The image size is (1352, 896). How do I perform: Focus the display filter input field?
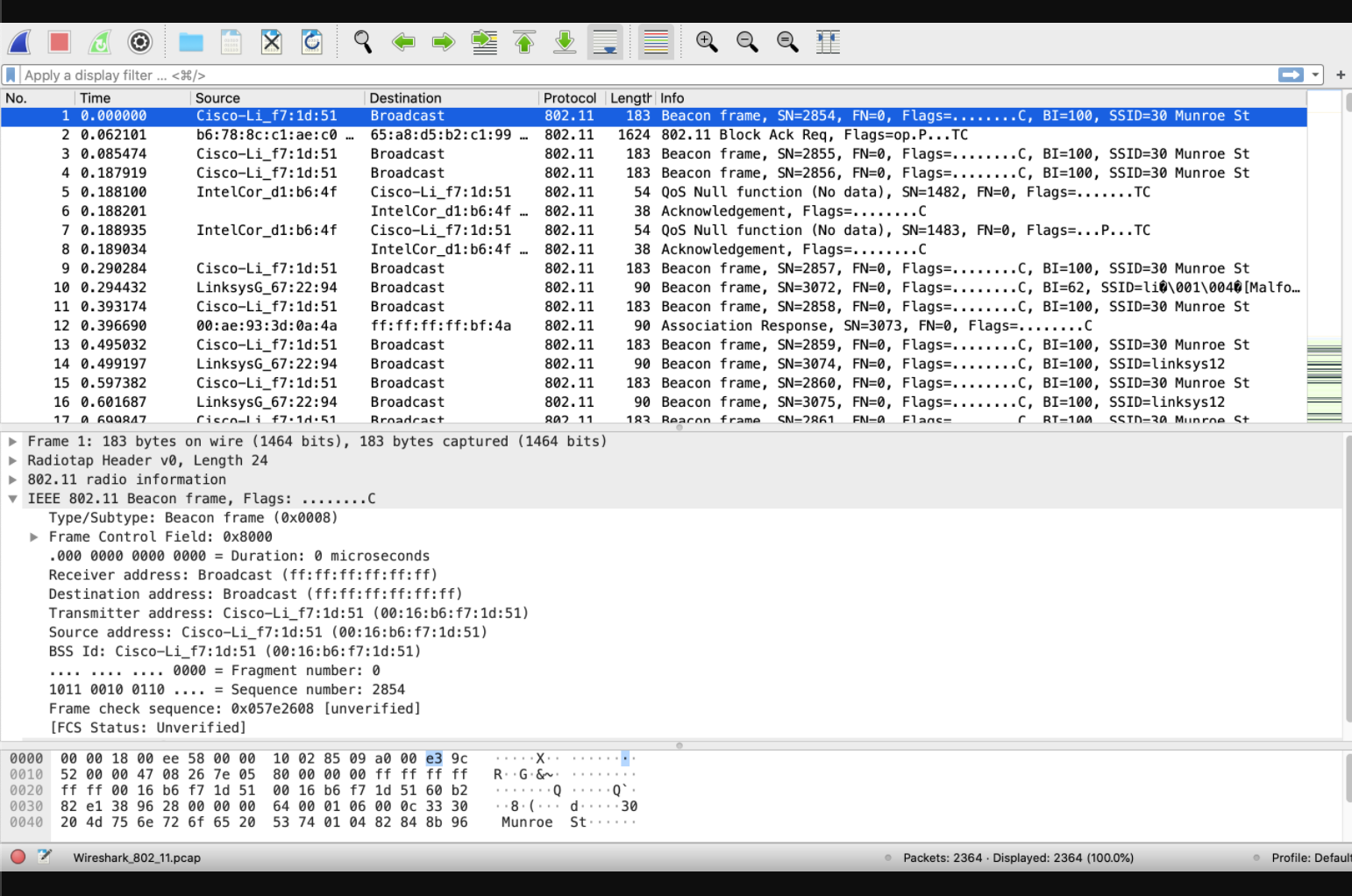(649, 75)
